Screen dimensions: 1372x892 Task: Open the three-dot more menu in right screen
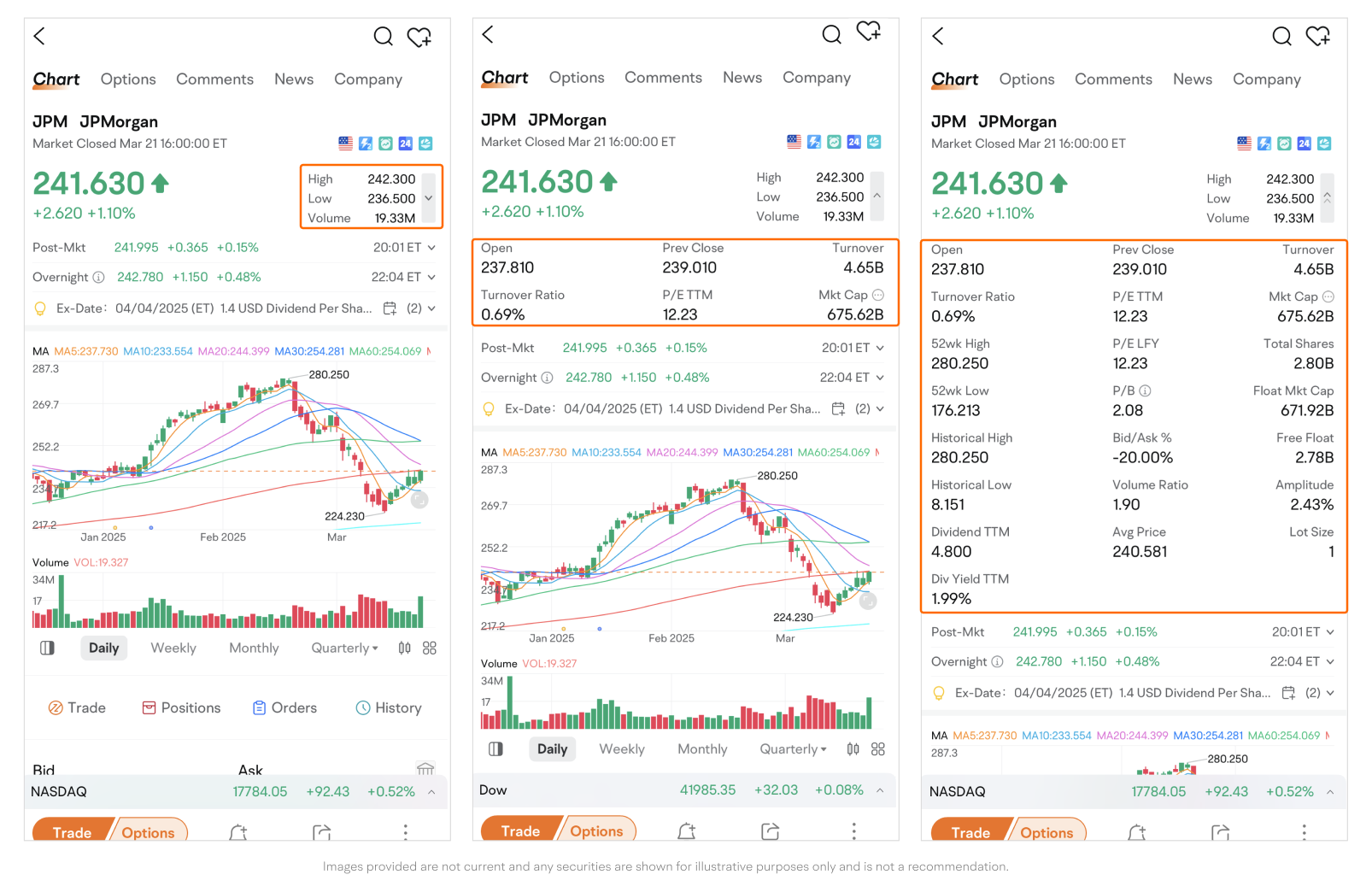pos(1304,832)
